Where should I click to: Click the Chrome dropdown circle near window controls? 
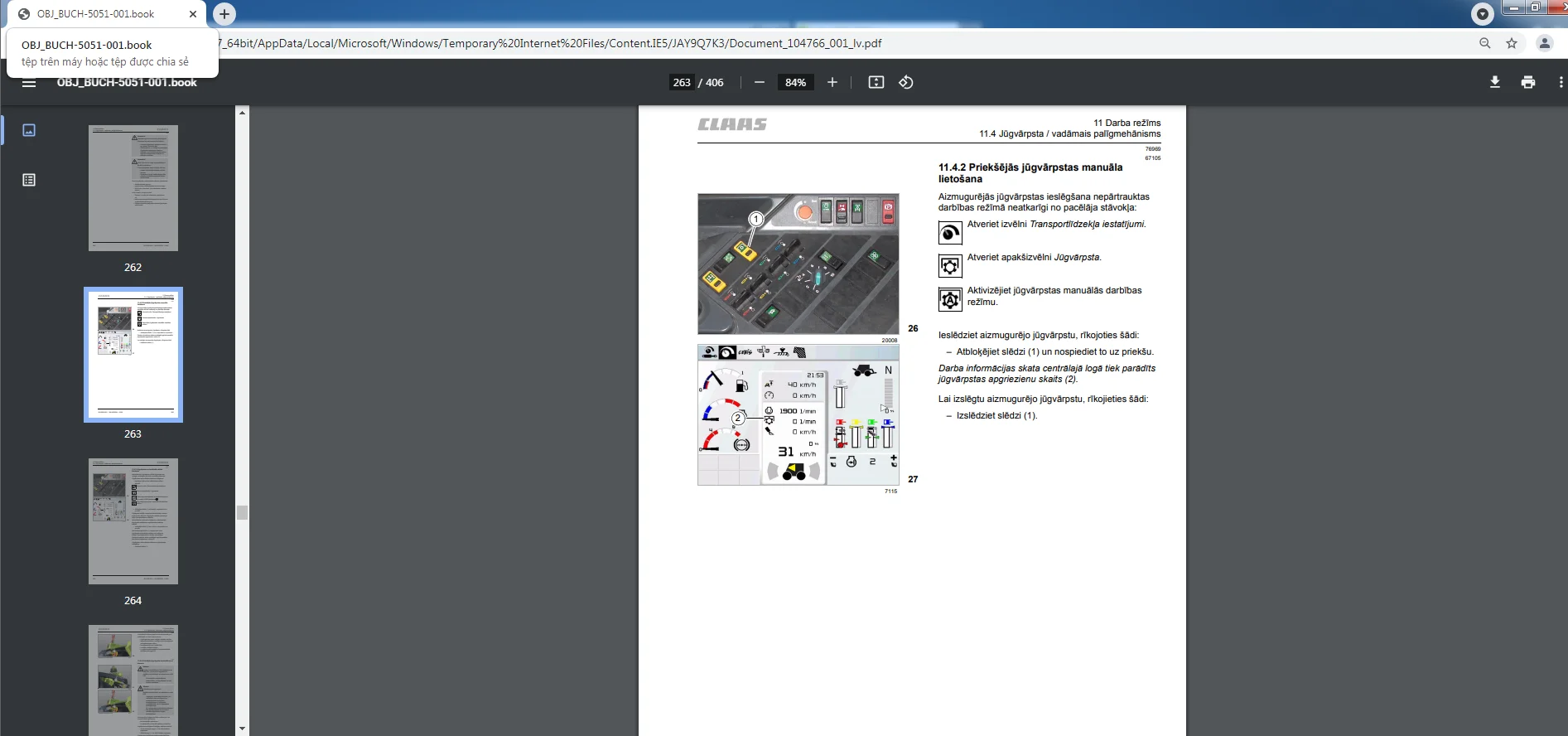1482,13
